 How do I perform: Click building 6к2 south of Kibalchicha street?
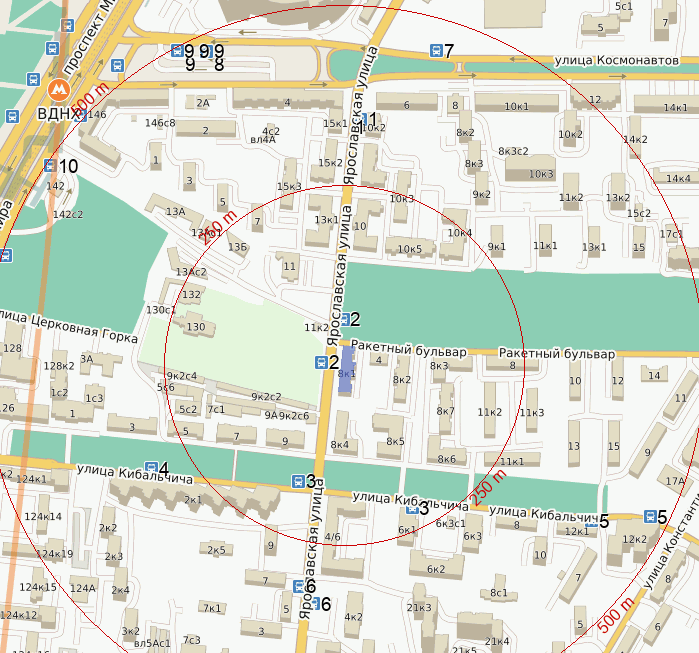click(436, 569)
